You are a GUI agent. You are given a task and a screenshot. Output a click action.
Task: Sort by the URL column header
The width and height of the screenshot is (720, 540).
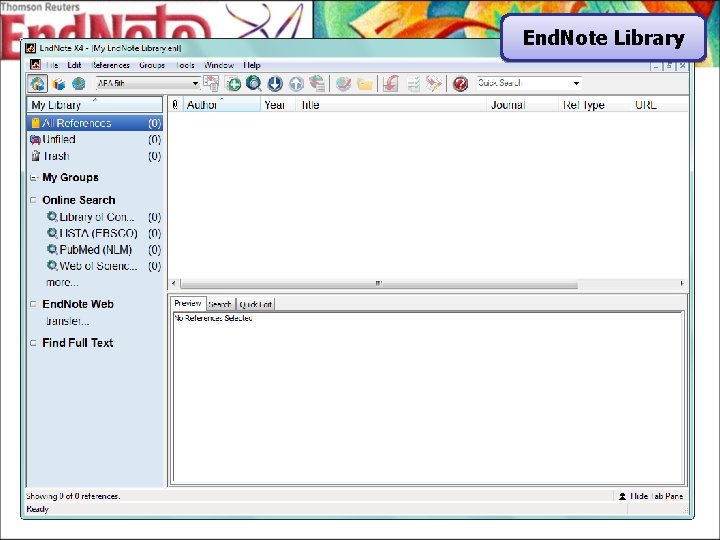[660, 105]
